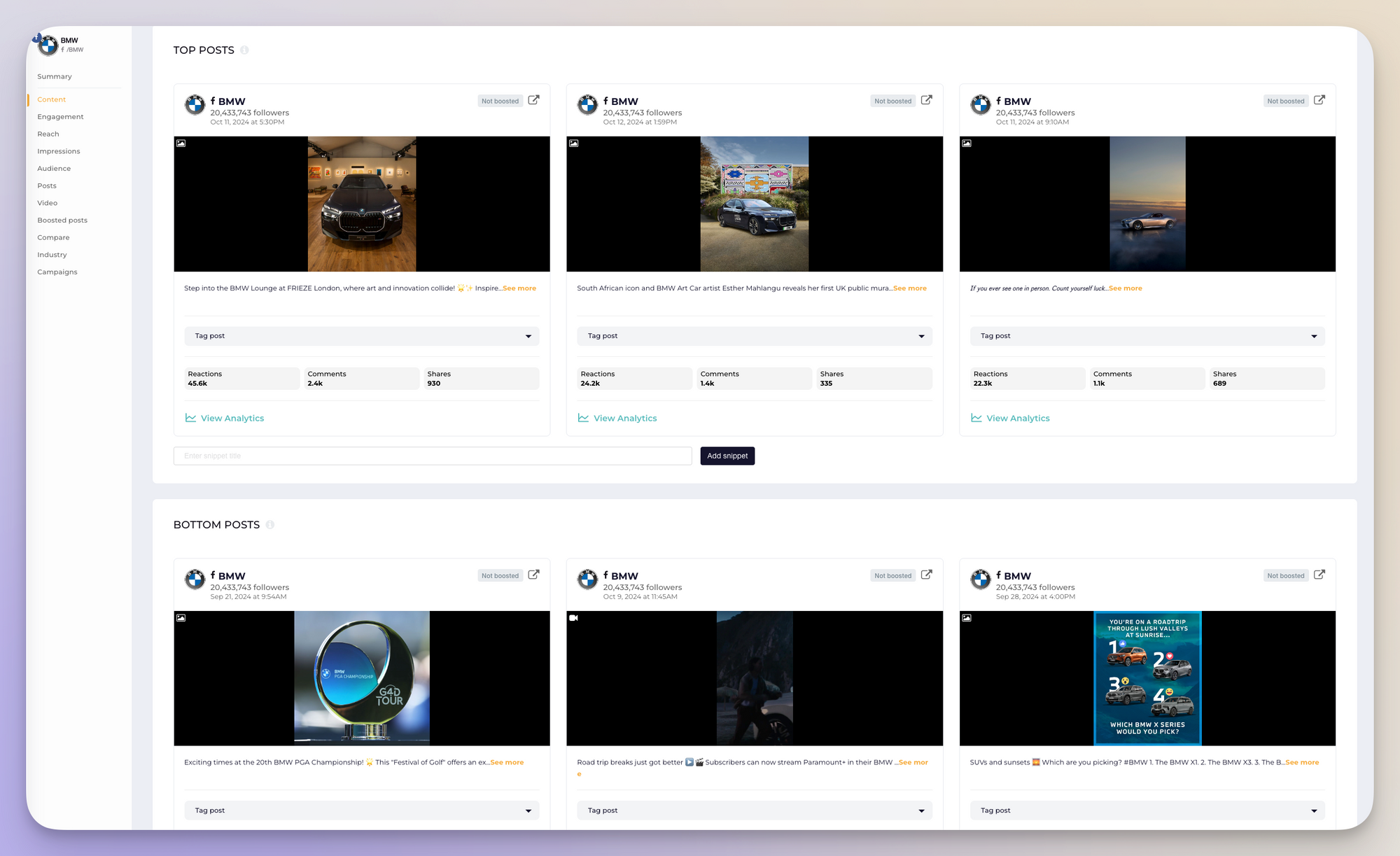Image resolution: width=1400 pixels, height=856 pixels.
Task: Open Campaigns in the sidebar
Action: click(x=57, y=272)
